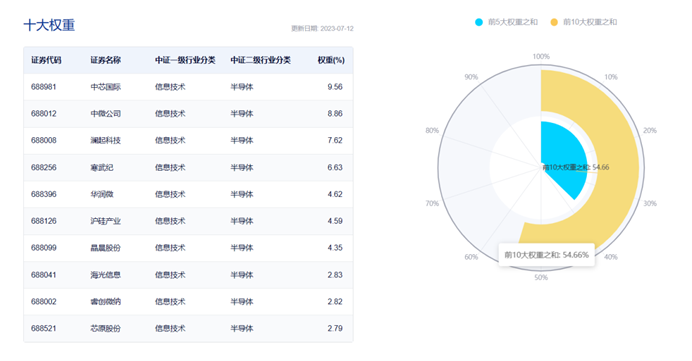The image size is (692, 361).
Task: Click weight value 2.82
Action: pyautogui.click(x=335, y=302)
